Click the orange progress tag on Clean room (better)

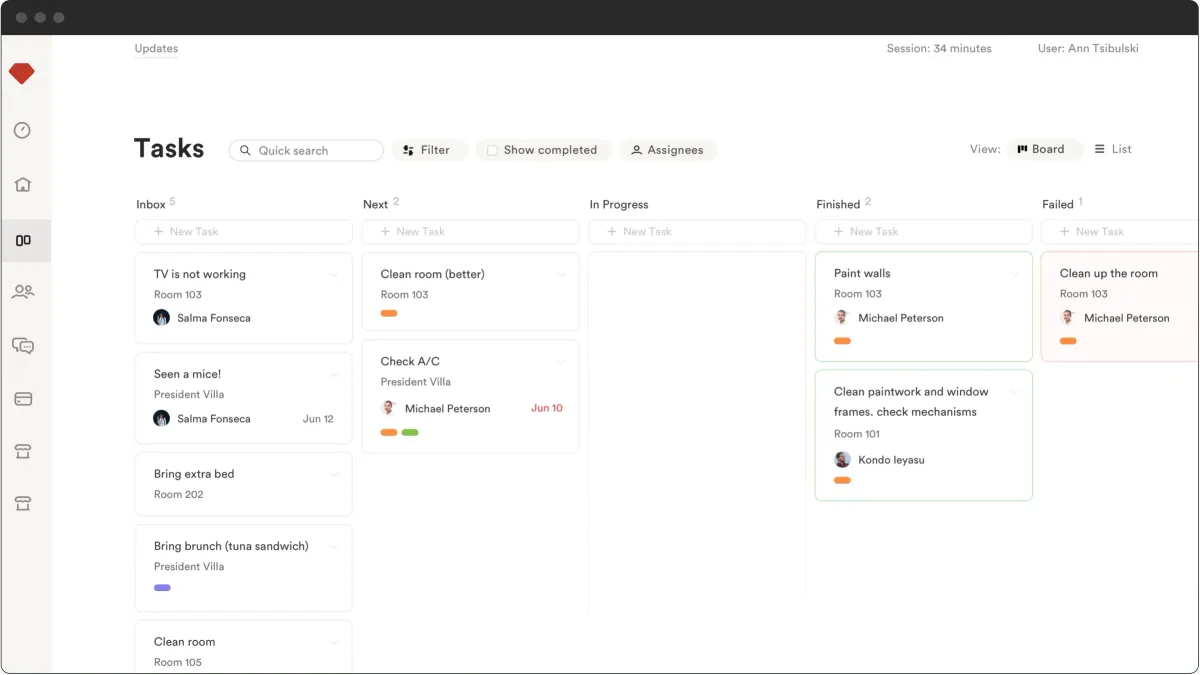click(390, 312)
